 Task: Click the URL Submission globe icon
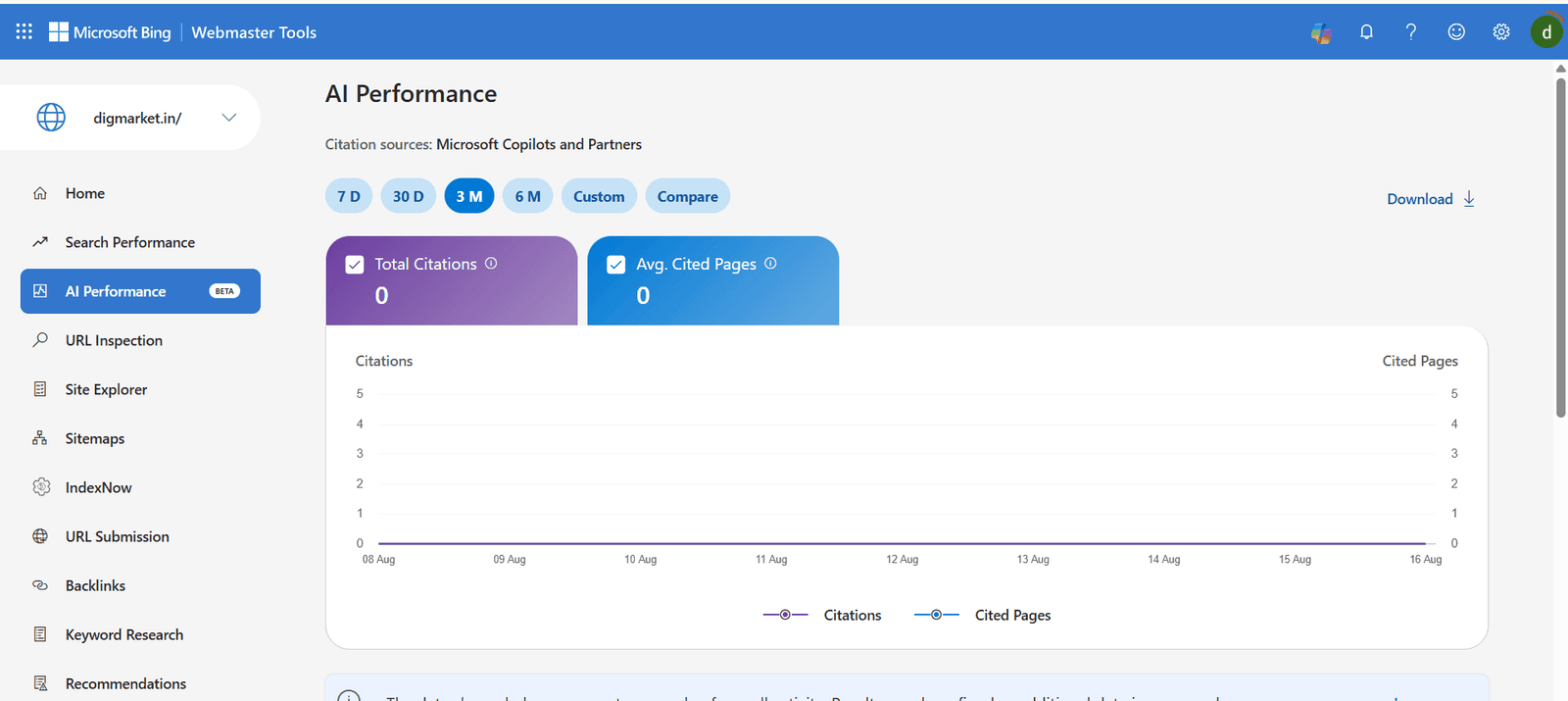click(x=40, y=536)
